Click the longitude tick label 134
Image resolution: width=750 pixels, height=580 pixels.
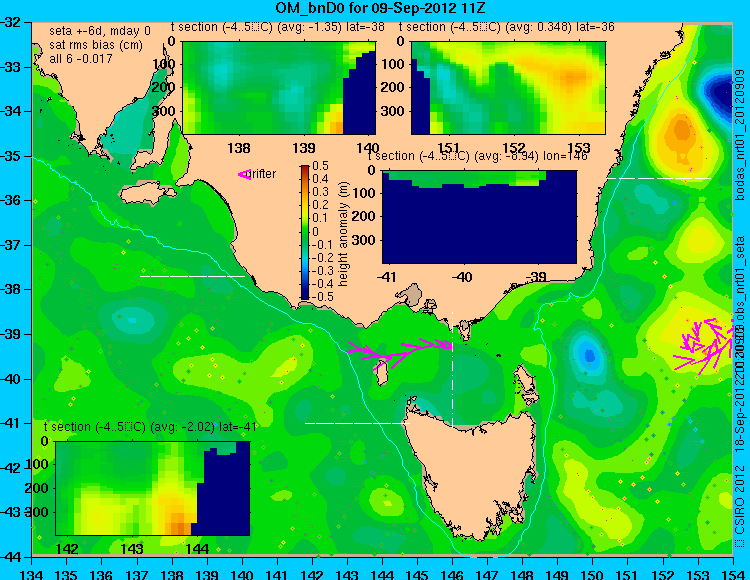tap(32, 574)
